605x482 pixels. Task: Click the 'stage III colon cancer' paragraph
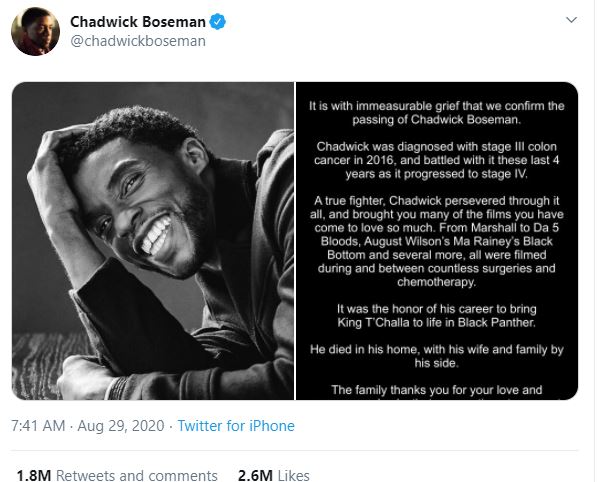pyautogui.click(x=436, y=160)
